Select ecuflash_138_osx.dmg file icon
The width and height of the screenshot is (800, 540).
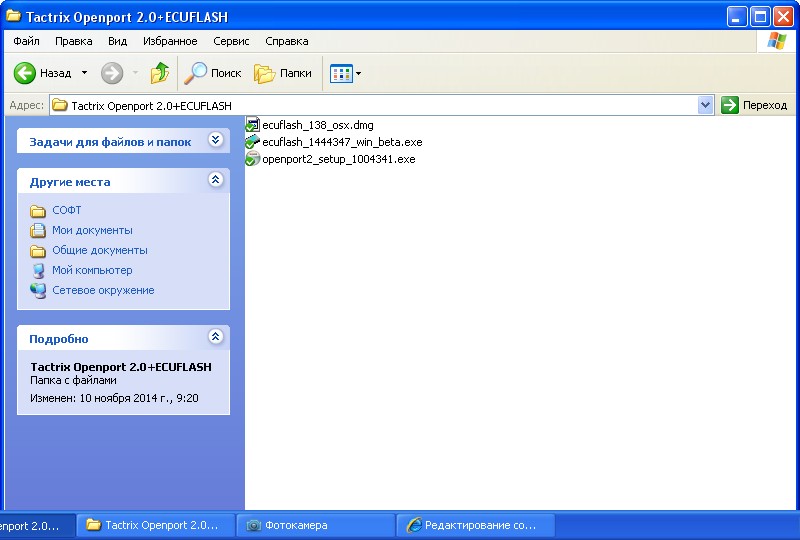click(252, 125)
